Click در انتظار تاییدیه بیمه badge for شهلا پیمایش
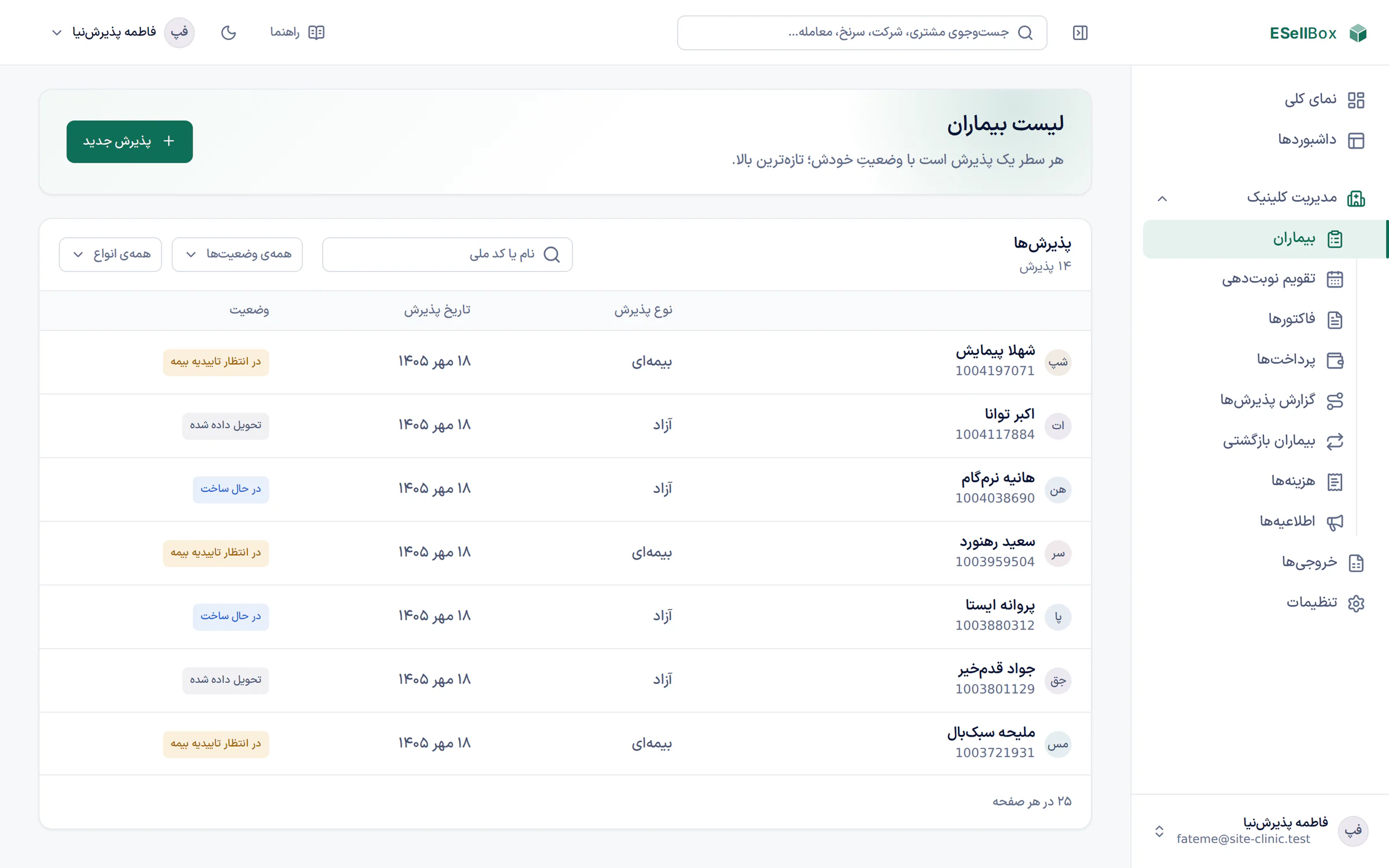The image size is (1389, 868). (x=216, y=362)
